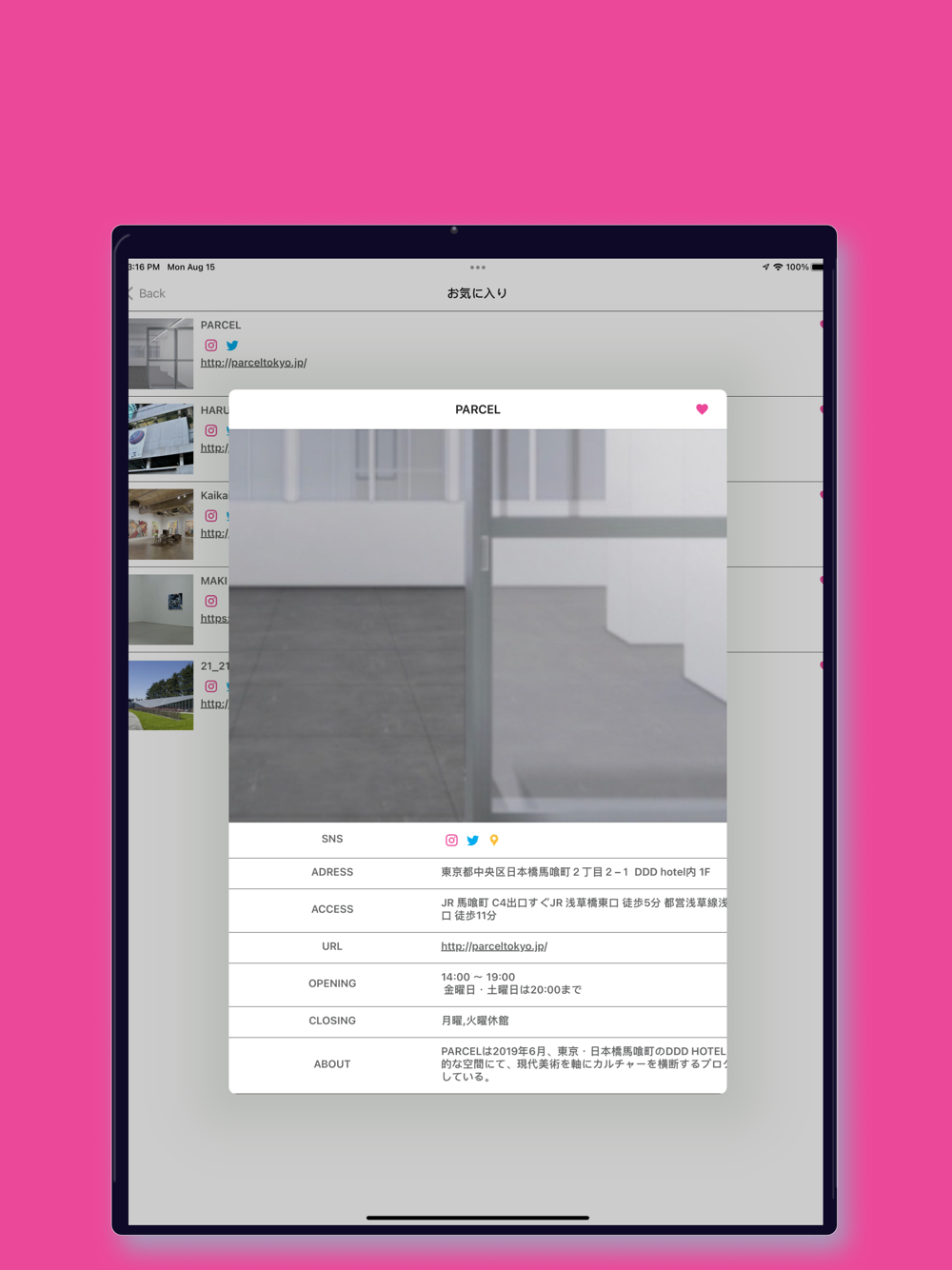This screenshot has width=952, height=1270.
Task: Tap the ABOUT description text
Action: click(584, 1064)
